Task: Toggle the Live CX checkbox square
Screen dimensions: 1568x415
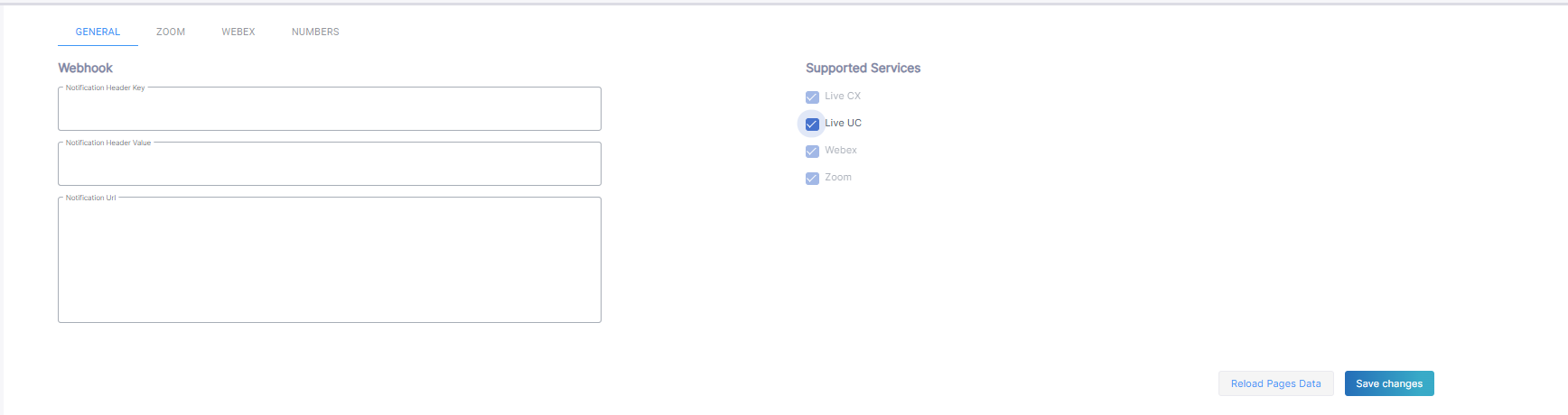Action: 812,97
